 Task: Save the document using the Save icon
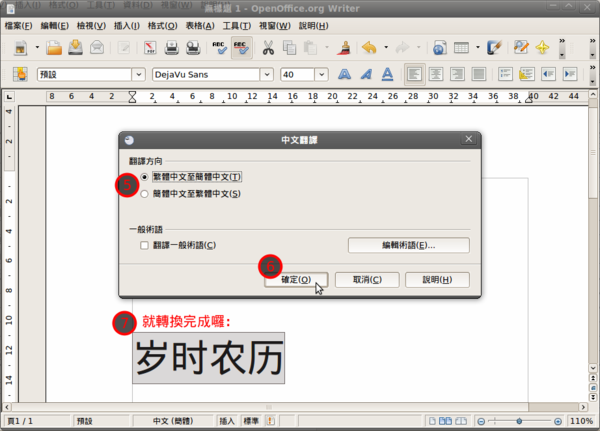click(75, 48)
